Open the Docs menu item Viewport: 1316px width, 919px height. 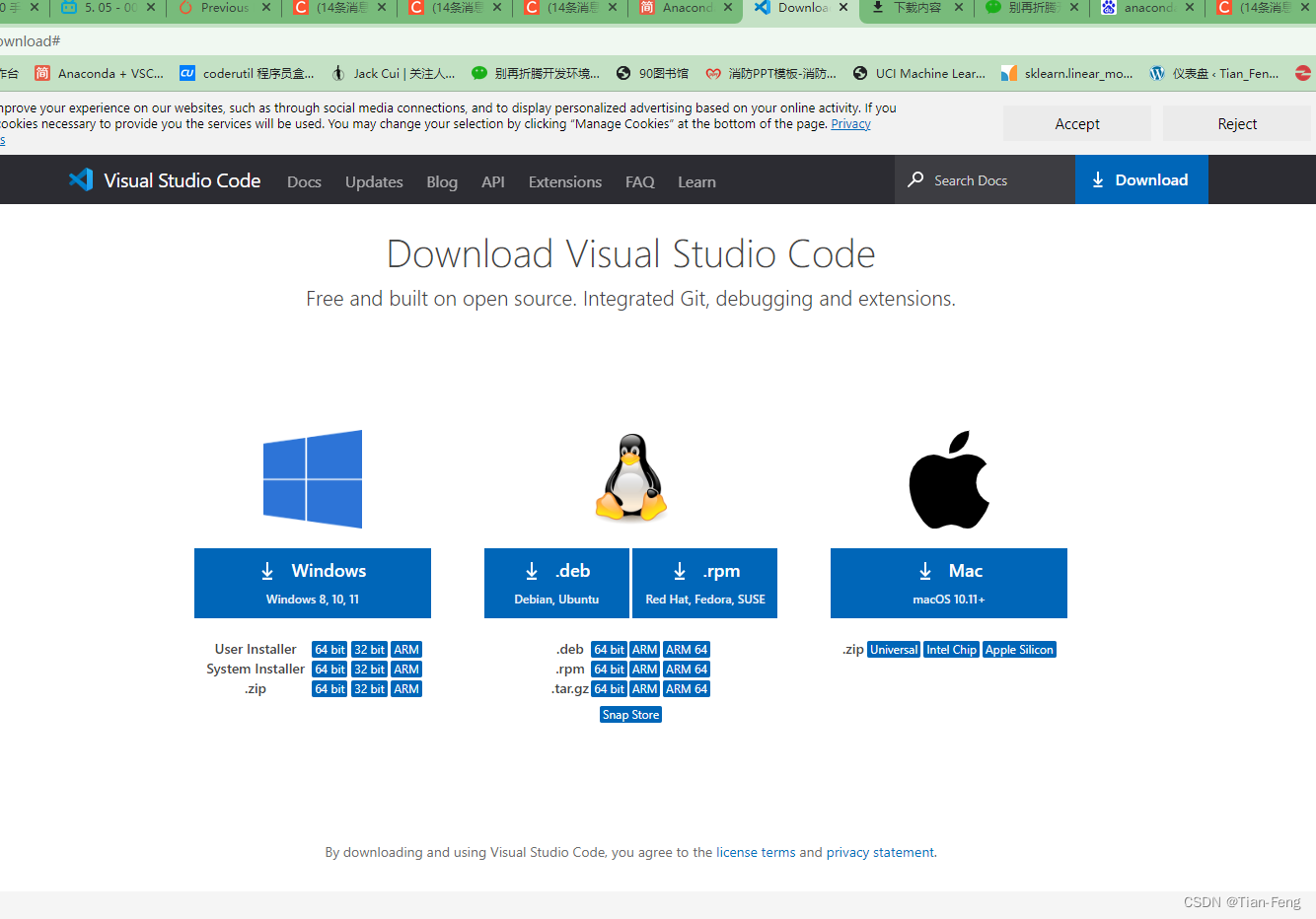[x=304, y=181]
